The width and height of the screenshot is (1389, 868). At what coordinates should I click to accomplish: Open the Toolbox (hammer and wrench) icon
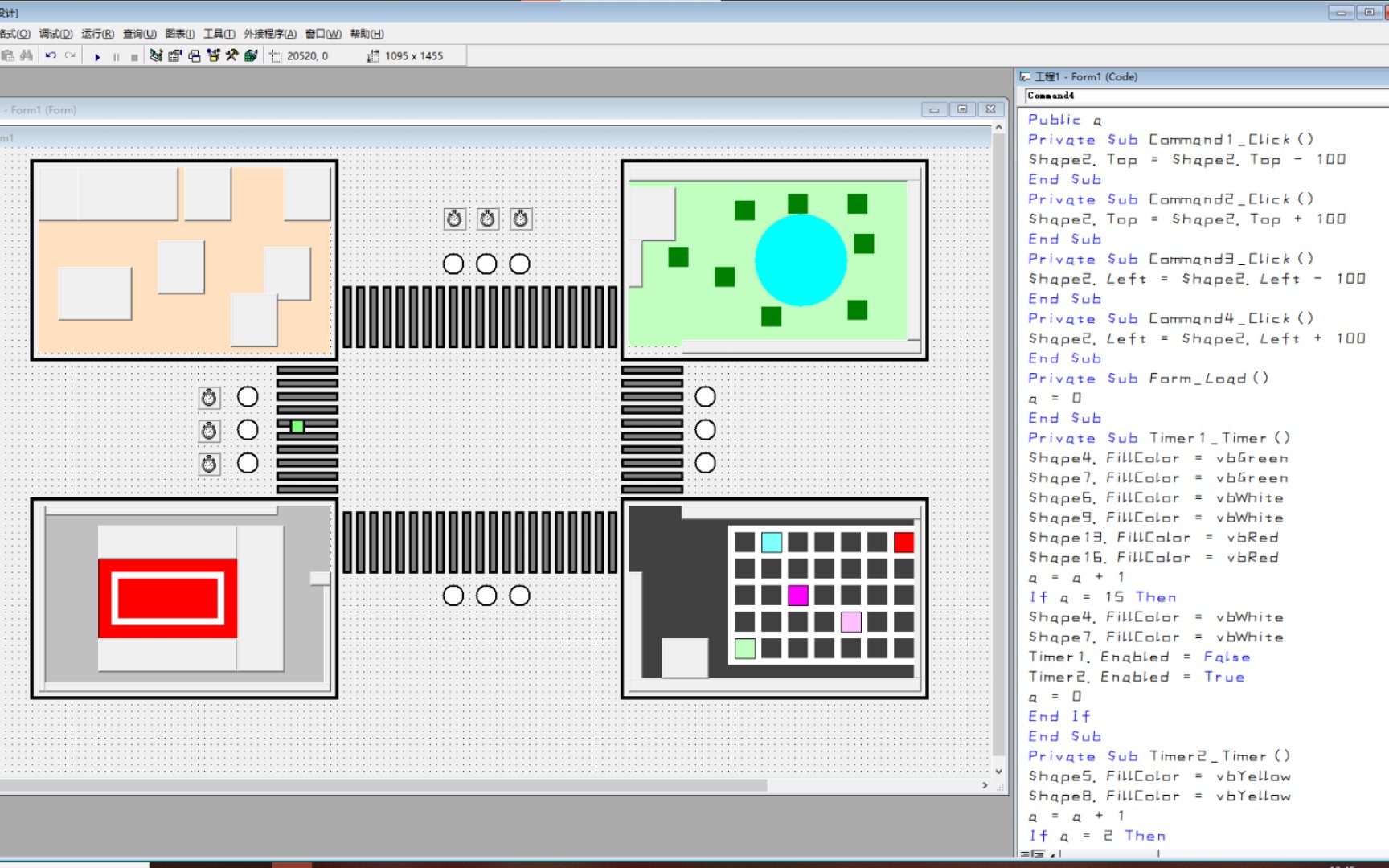tap(232, 55)
